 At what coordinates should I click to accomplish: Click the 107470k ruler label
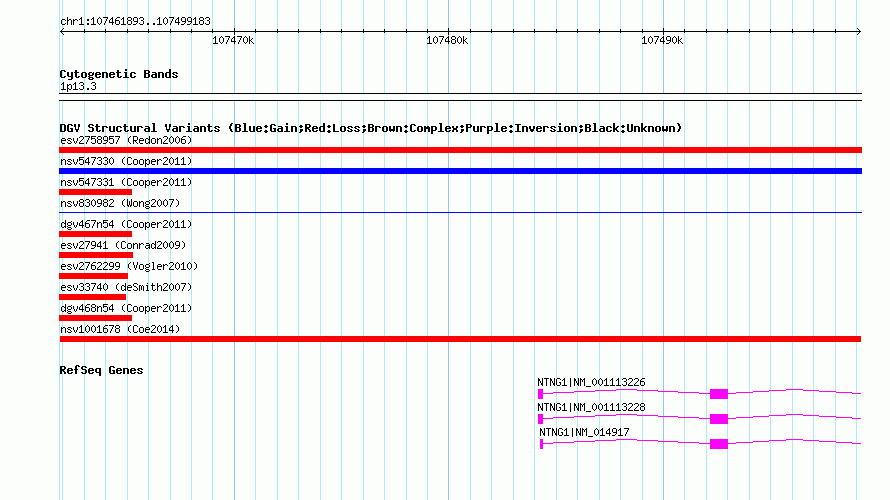(x=233, y=40)
